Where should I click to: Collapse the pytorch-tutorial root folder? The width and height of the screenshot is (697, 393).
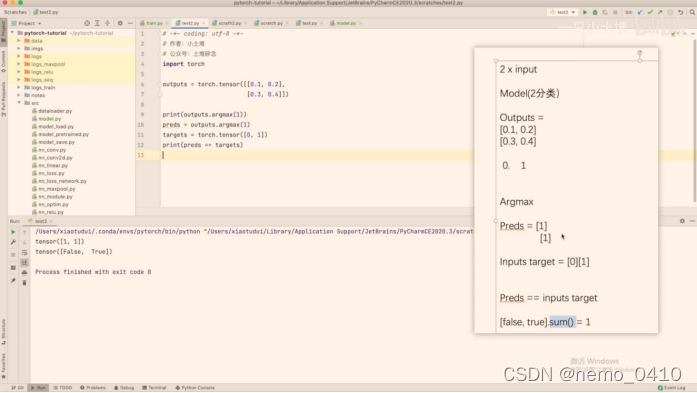pos(12,33)
